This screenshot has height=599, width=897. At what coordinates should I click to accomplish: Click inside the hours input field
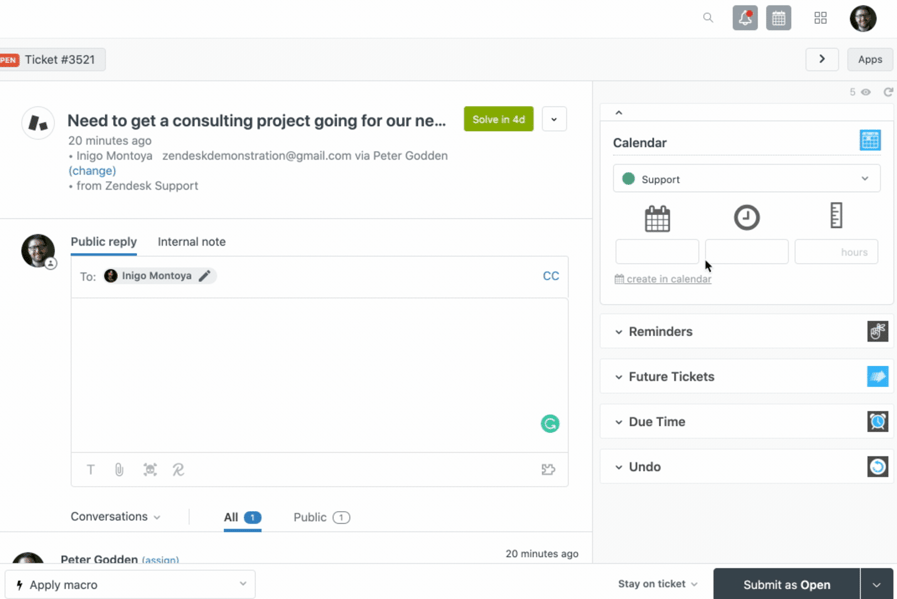tap(836, 251)
